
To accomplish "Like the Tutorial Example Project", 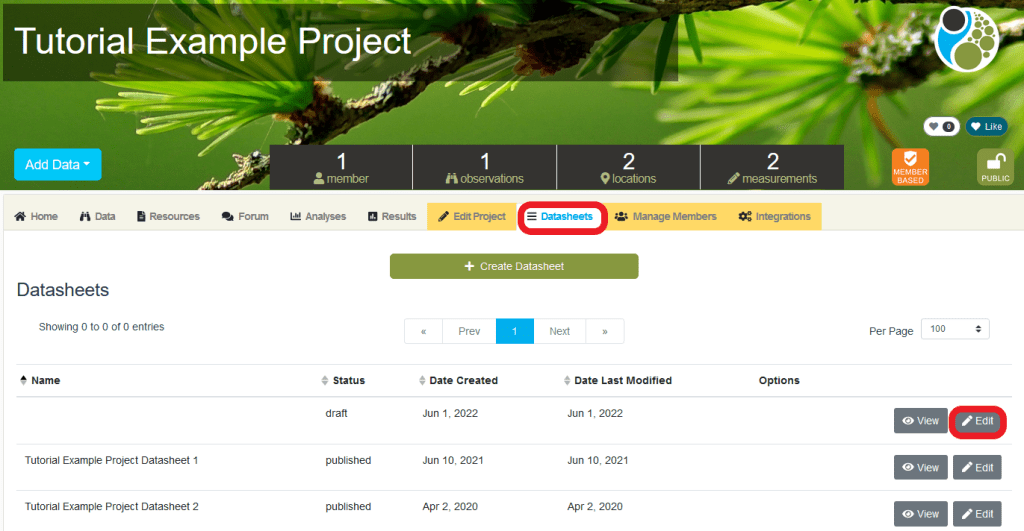I will [x=986, y=127].
